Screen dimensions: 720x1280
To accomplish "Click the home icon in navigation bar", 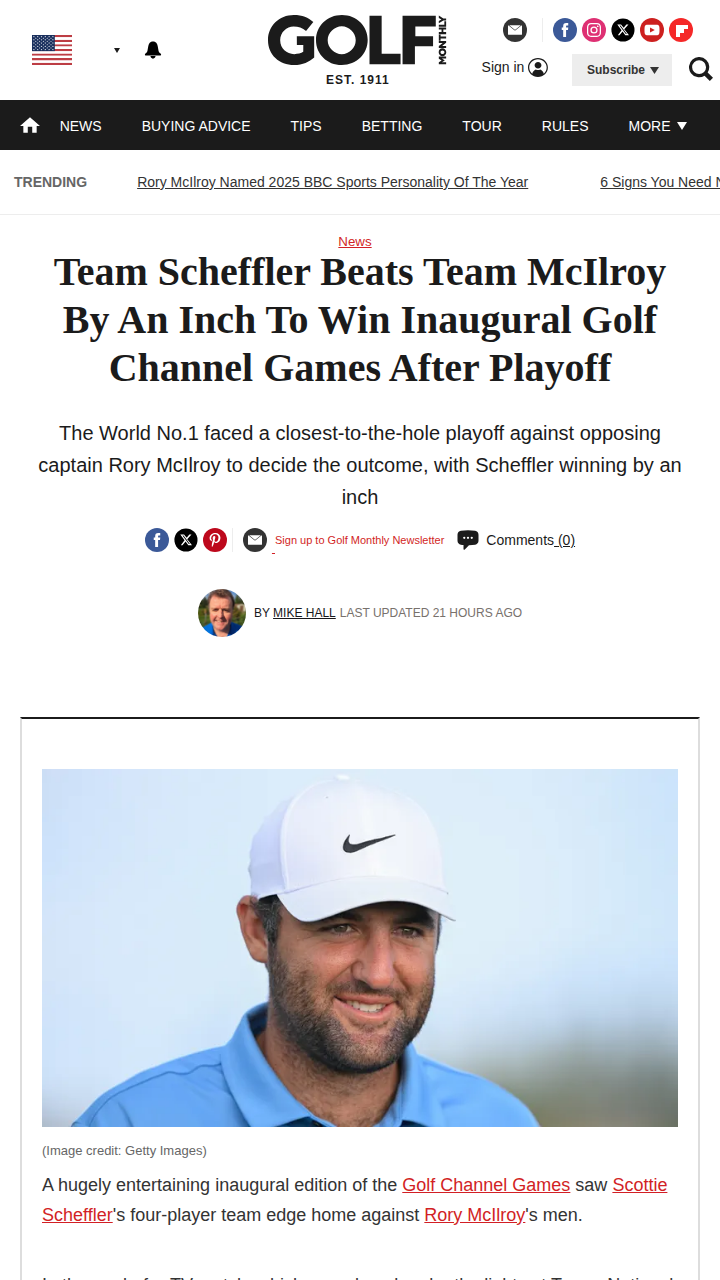I will (x=30, y=126).
